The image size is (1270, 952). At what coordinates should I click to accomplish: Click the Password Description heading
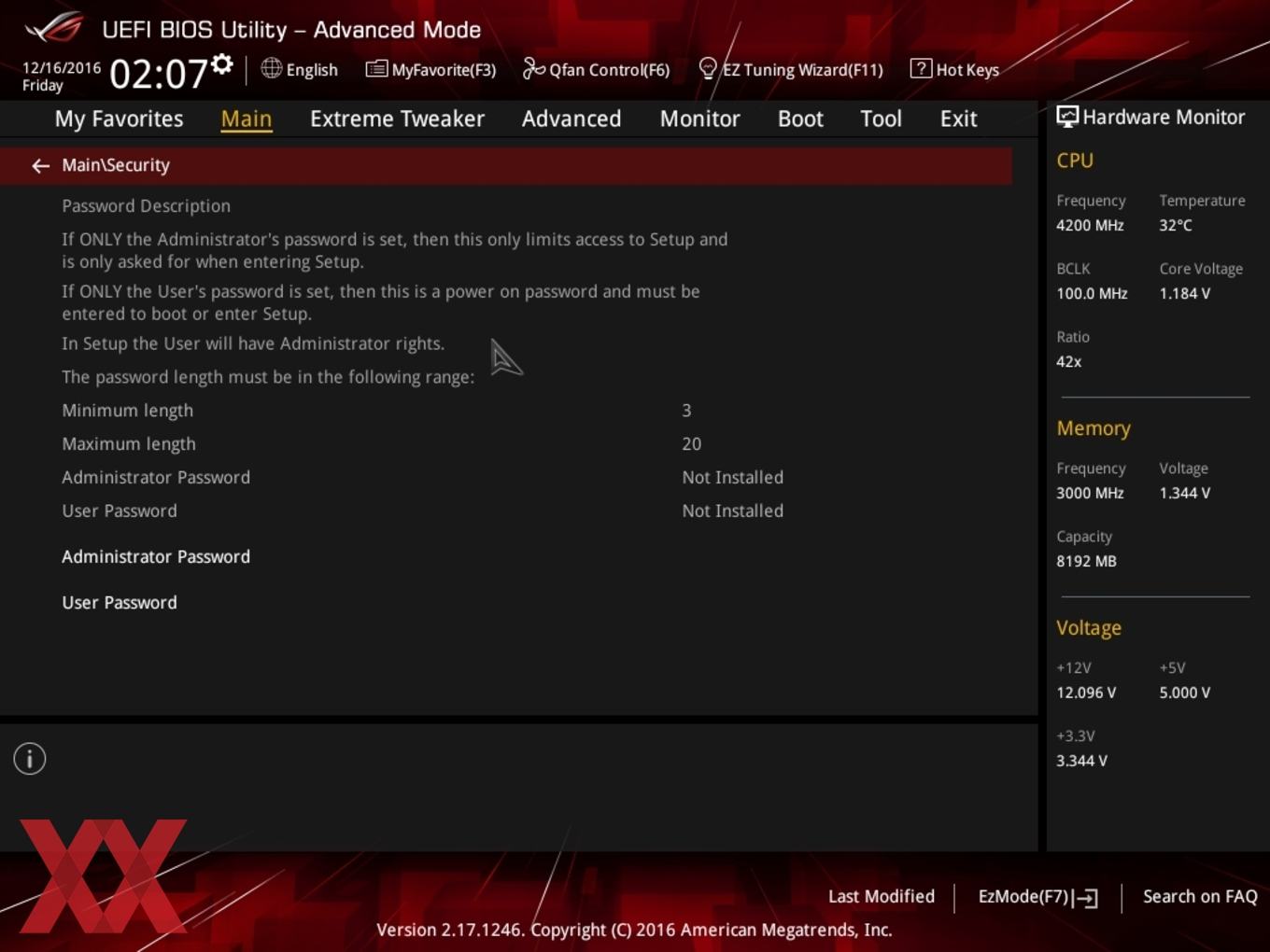click(146, 206)
